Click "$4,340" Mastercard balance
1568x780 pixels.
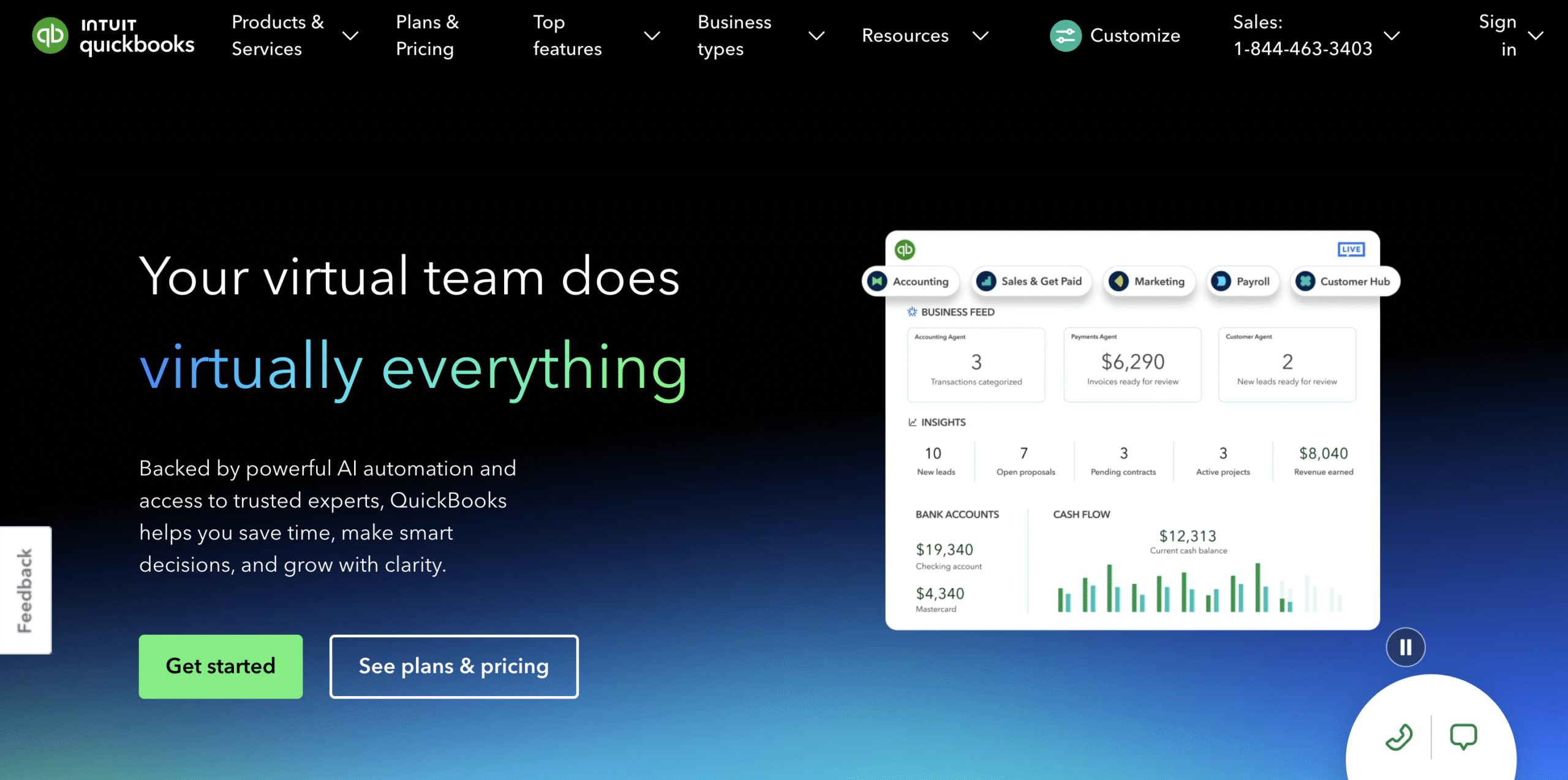tap(940, 594)
